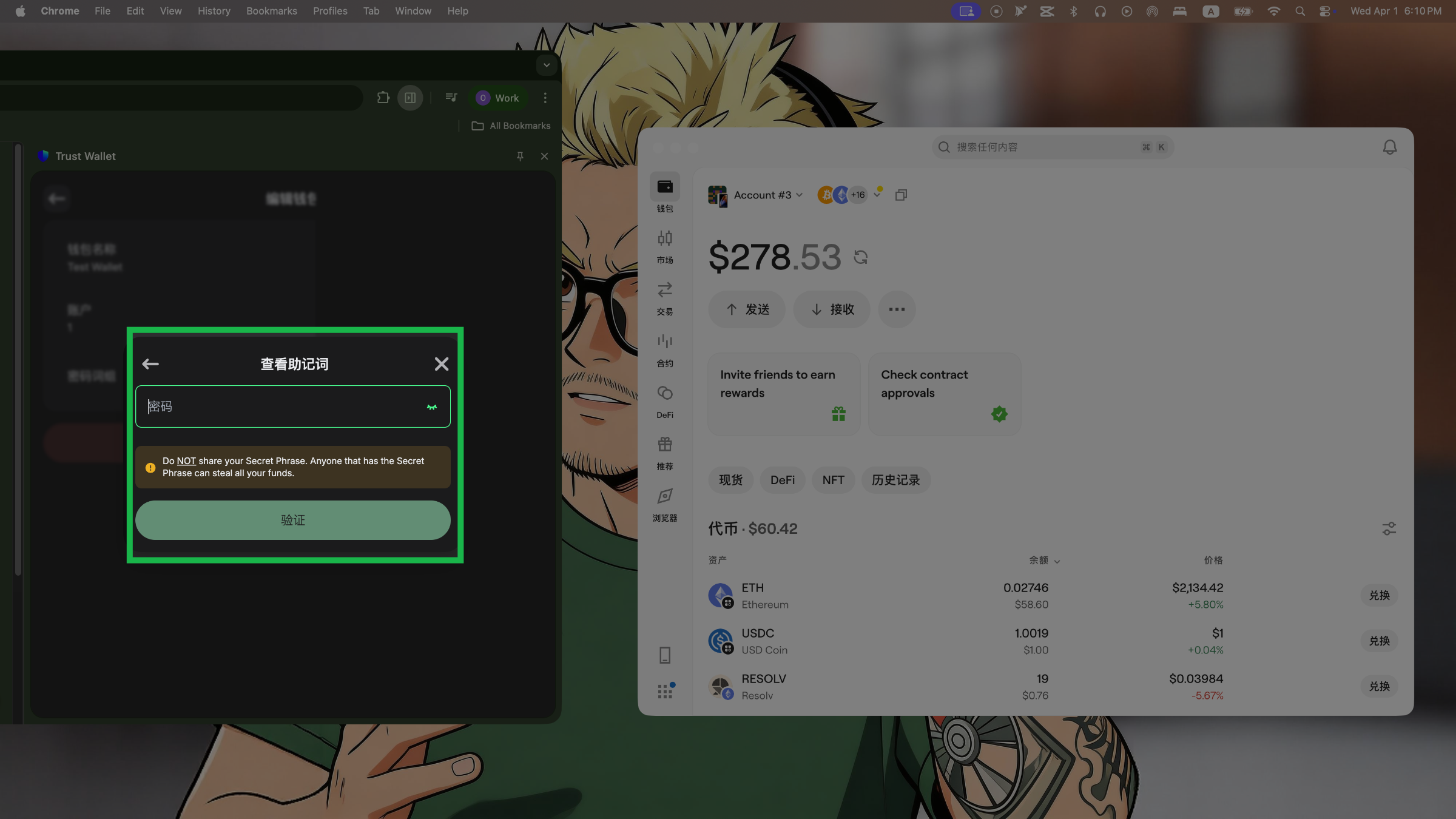Toggle password visibility eye icon
The height and width of the screenshot is (819, 1456).
click(432, 407)
